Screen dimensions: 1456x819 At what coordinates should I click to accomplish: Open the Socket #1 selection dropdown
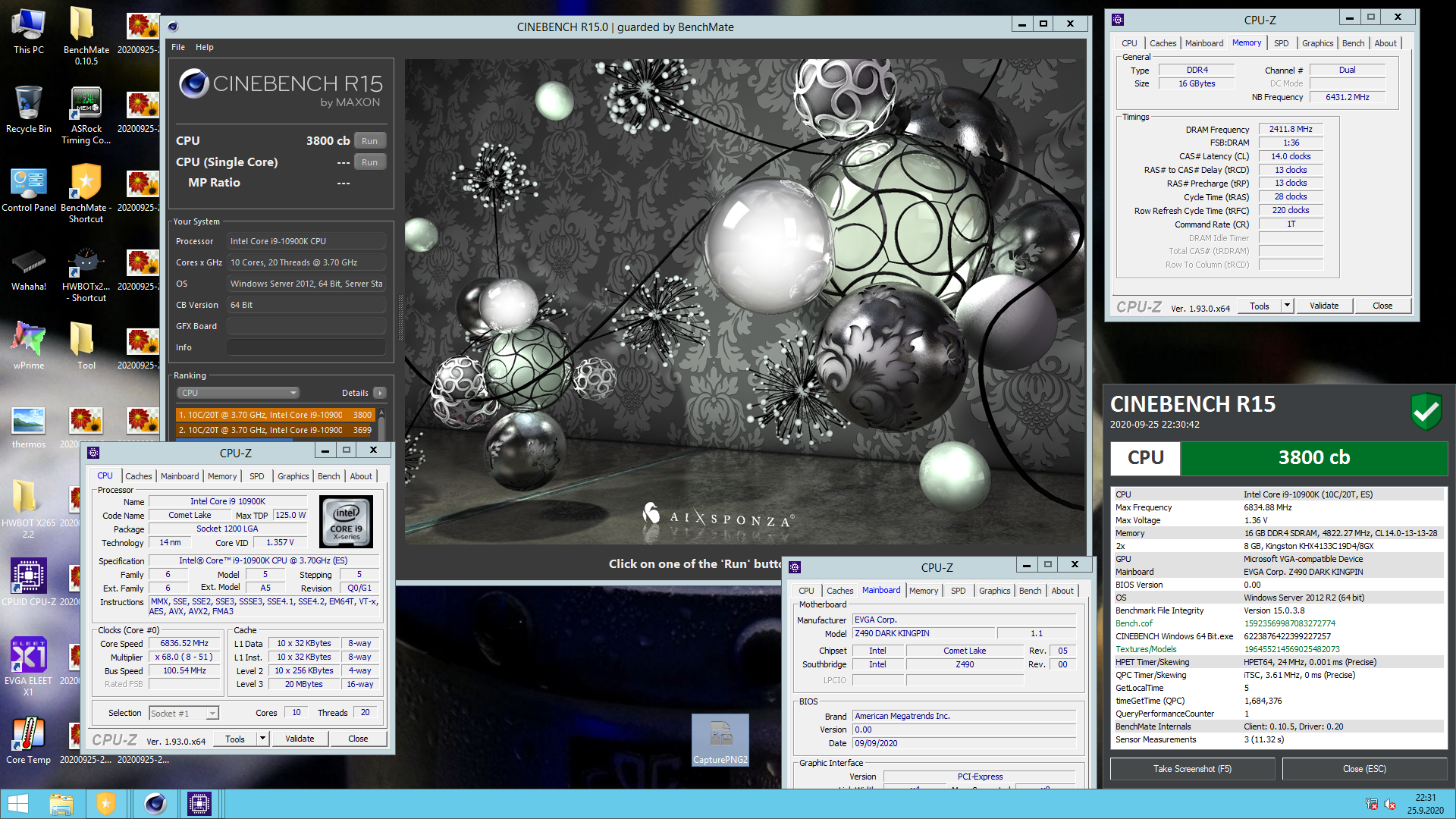tap(184, 713)
